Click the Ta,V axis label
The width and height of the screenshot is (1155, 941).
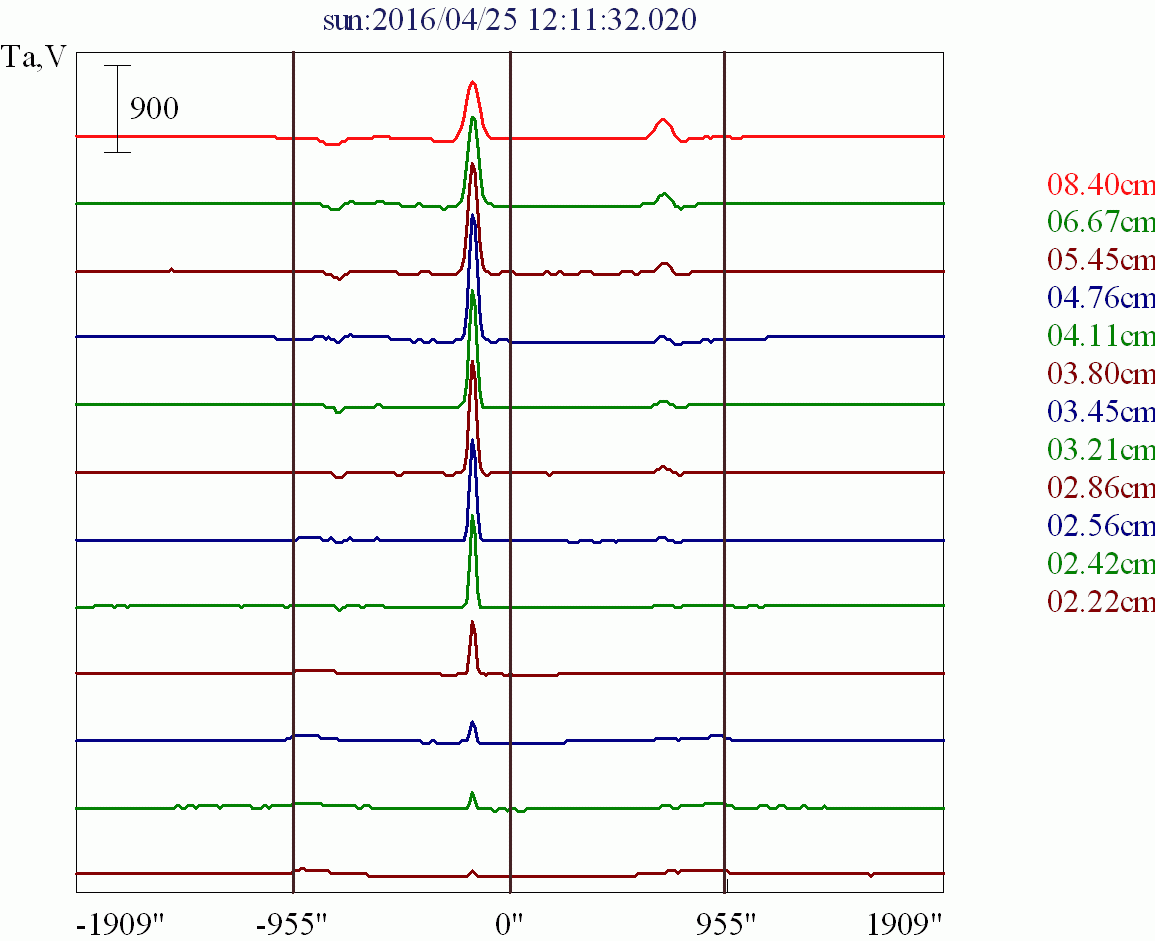point(34,57)
